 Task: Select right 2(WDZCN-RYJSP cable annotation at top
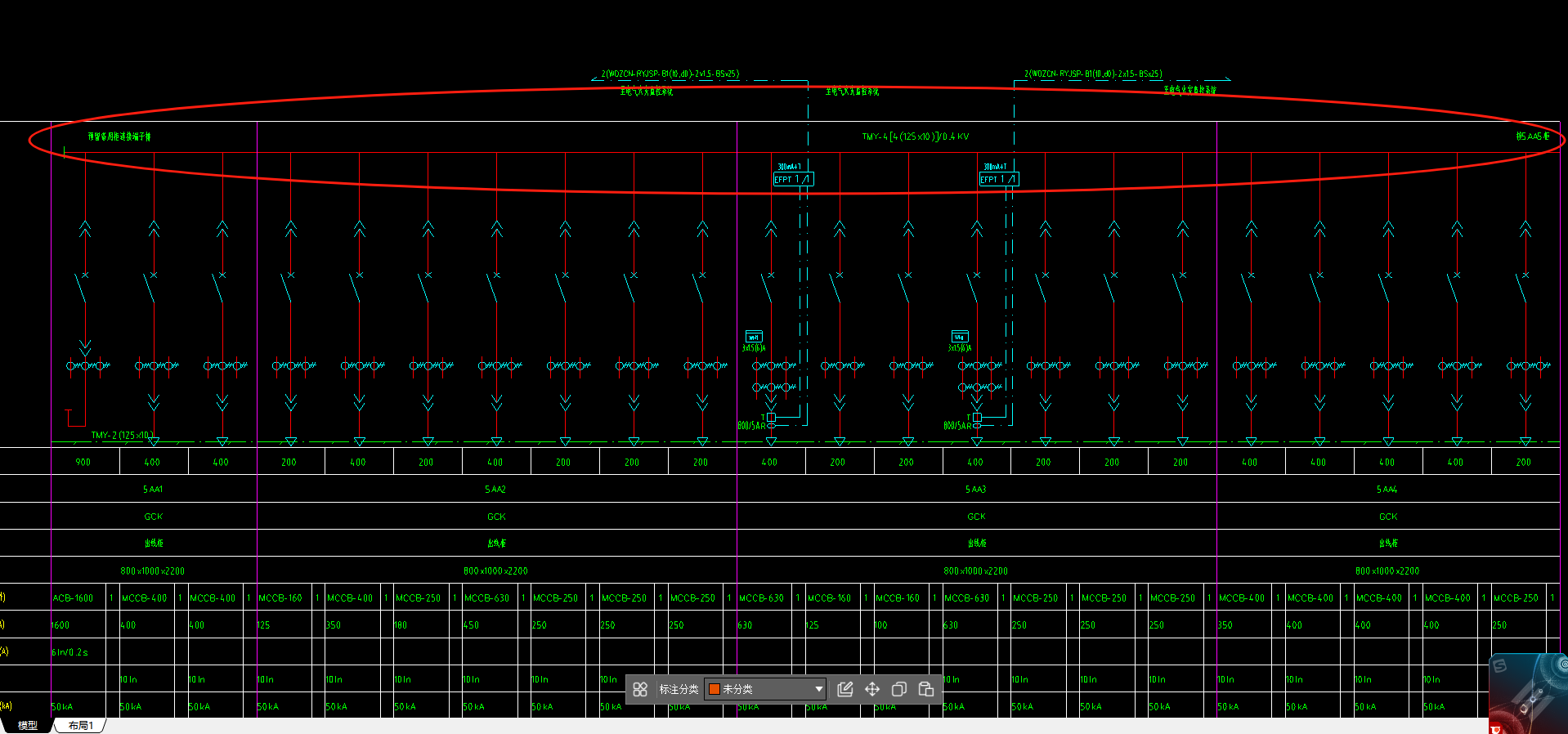click(x=1093, y=74)
